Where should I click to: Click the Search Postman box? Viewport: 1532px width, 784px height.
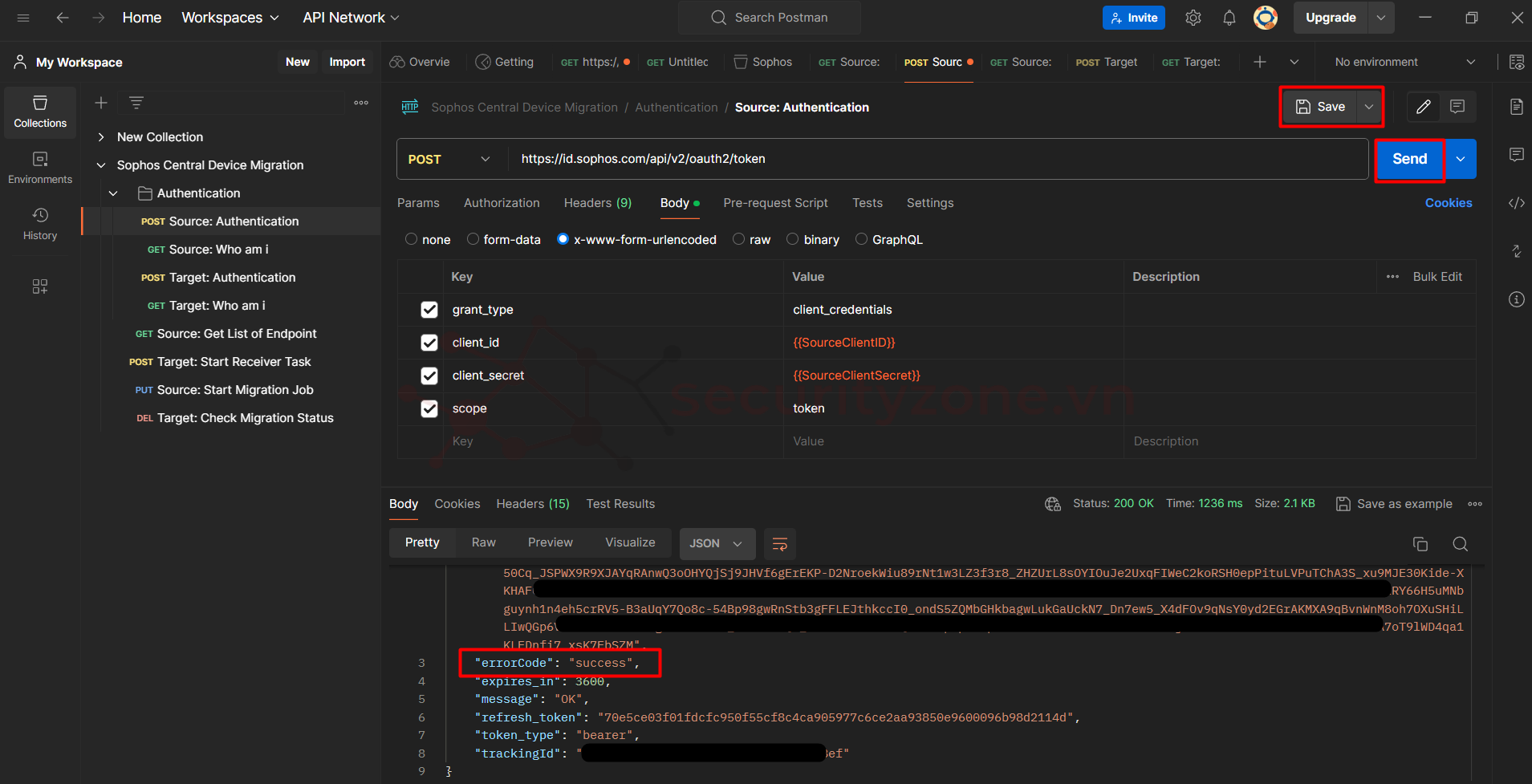[x=770, y=18]
